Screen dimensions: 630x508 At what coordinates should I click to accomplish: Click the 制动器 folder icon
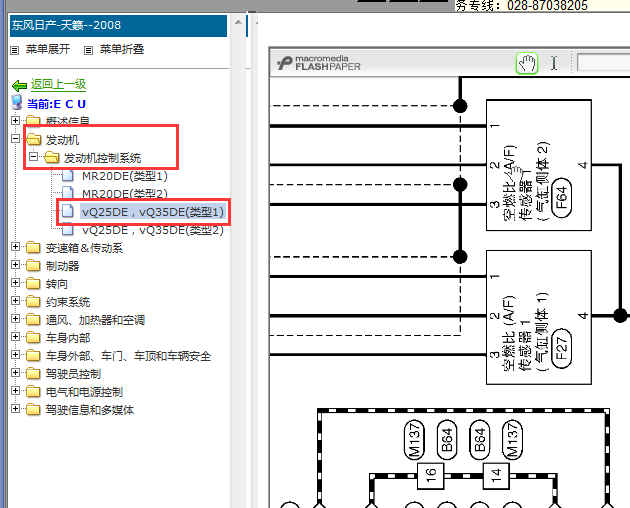[33, 266]
